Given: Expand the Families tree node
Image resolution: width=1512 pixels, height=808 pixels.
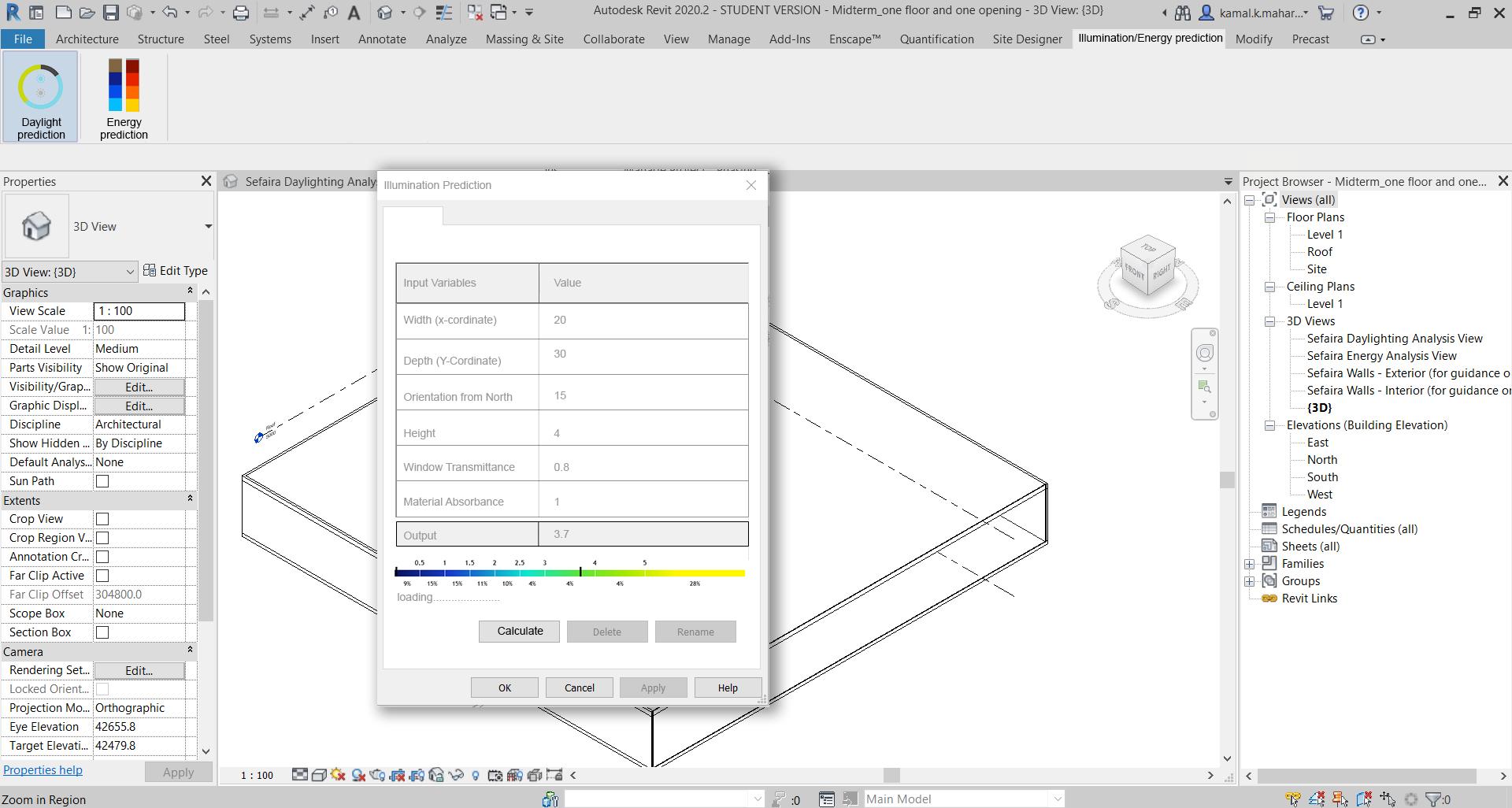Looking at the screenshot, I should [x=1250, y=564].
